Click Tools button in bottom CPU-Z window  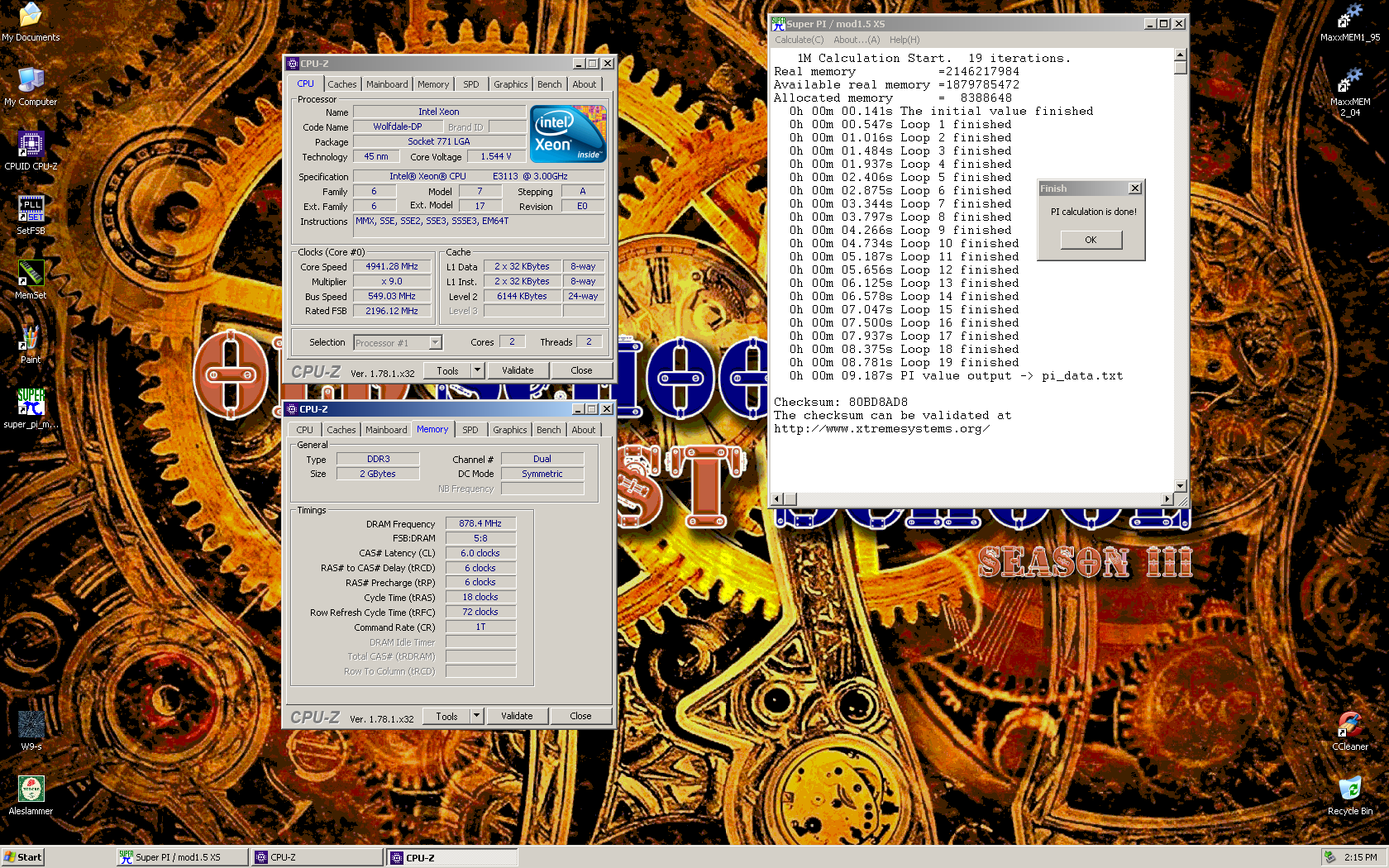447,716
